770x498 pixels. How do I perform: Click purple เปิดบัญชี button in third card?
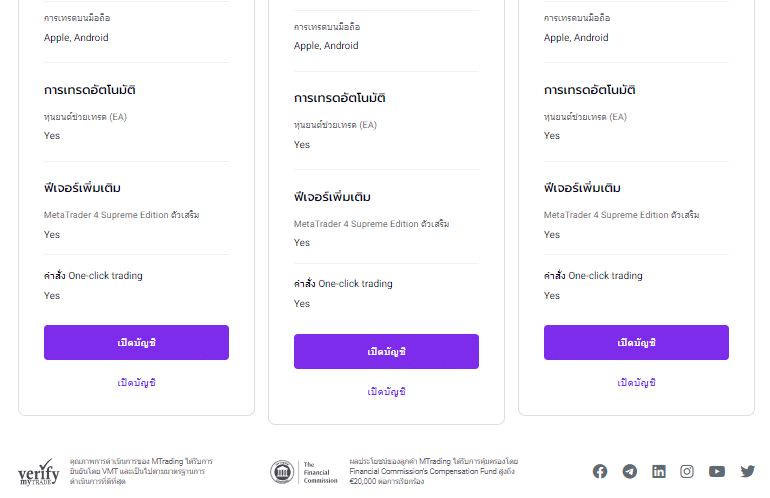click(636, 342)
